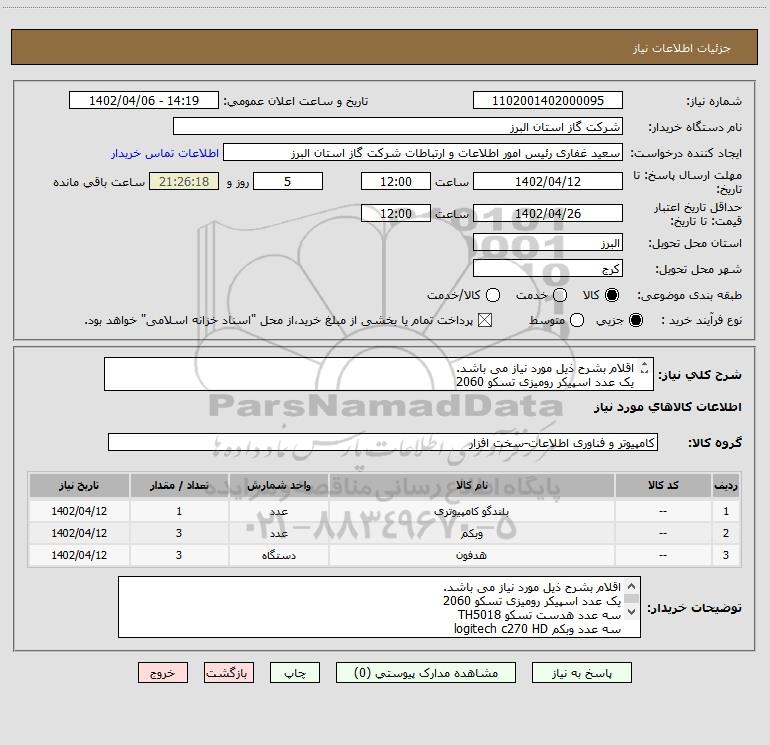Click the goods group field کامپیوتر و فناوری اطلاعات
This screenshot has width=770, height=745.
pyautogui.click(x=383, y=442)
